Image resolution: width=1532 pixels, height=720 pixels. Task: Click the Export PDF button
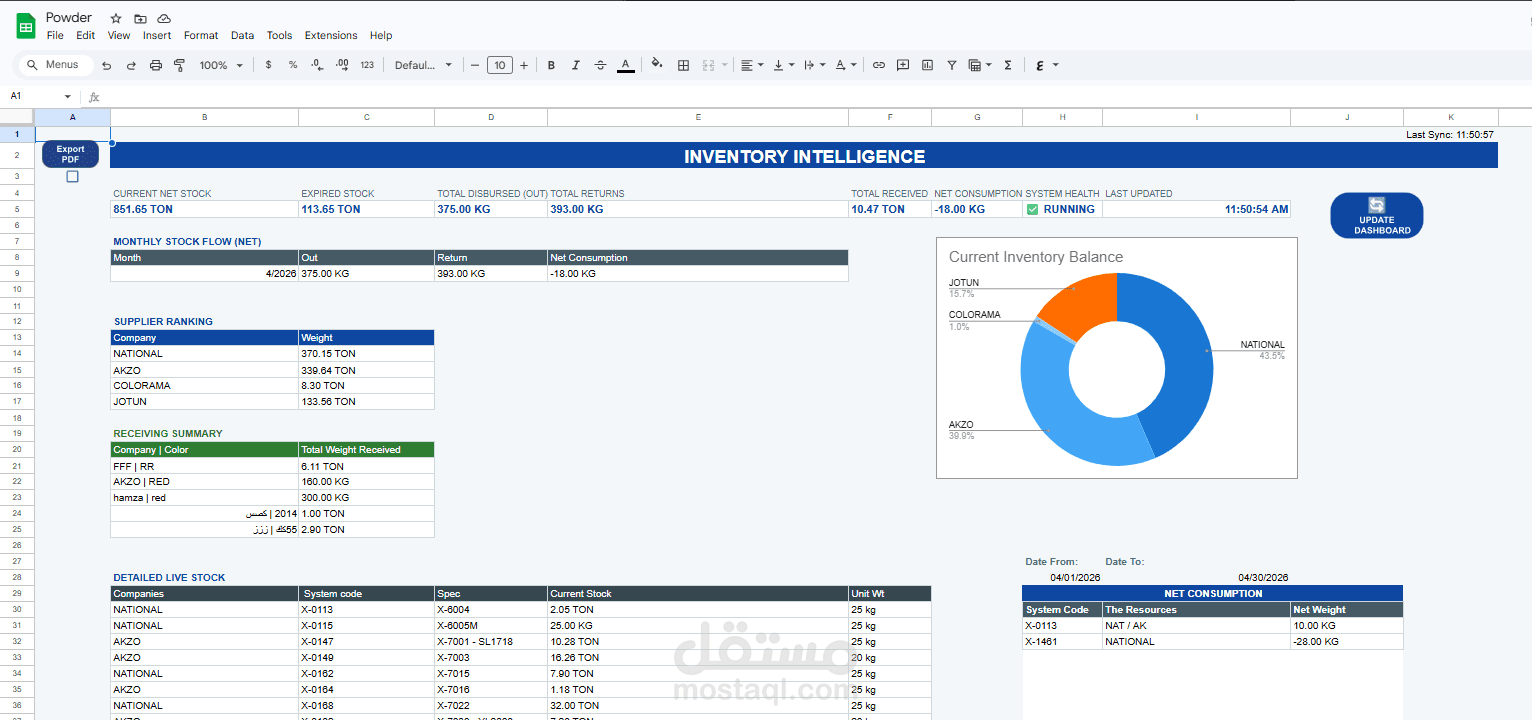pyautogui.click(x=70, y=154)
